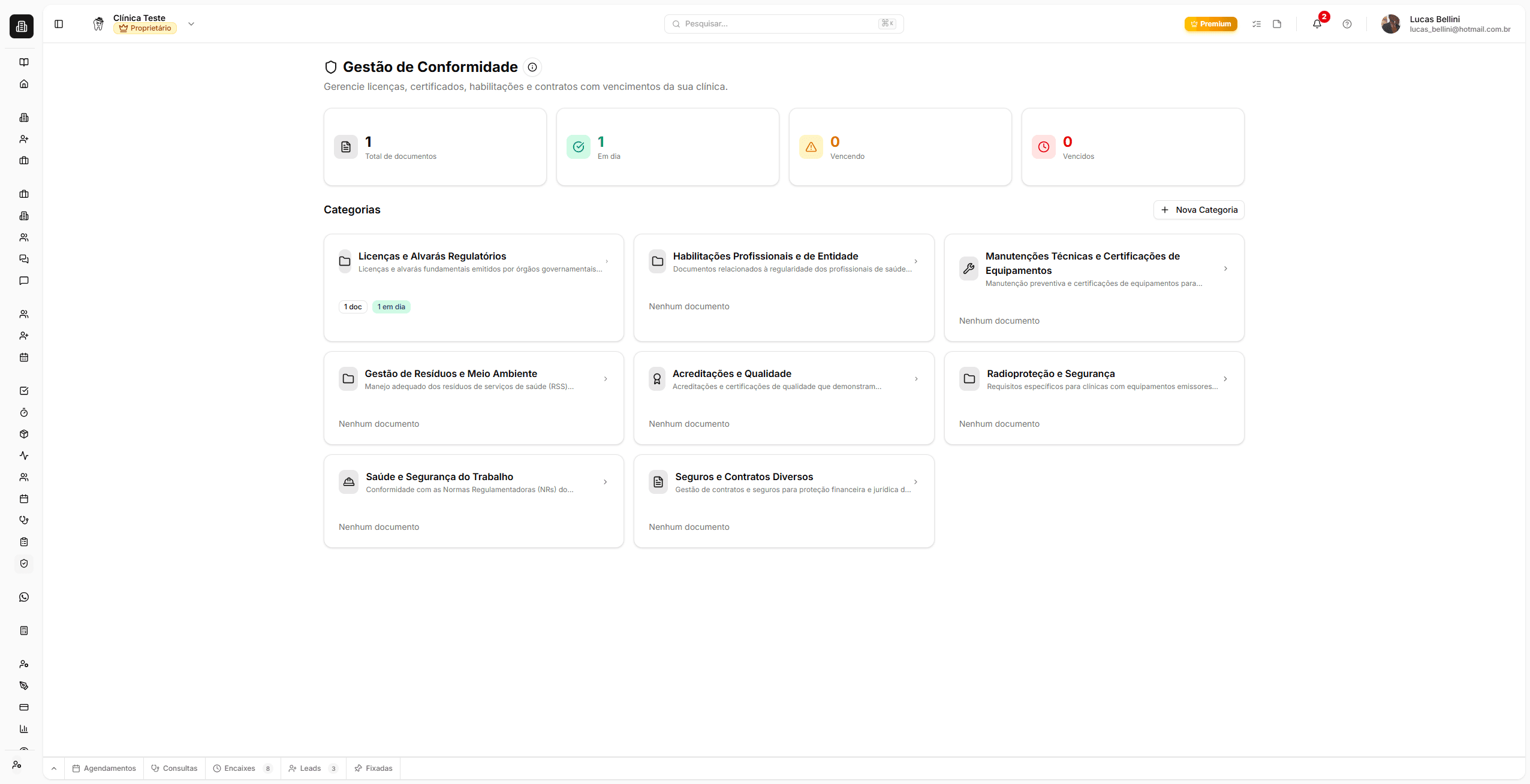
Task: Open the bar chart reports icon
Action: [x=24, y=729]
